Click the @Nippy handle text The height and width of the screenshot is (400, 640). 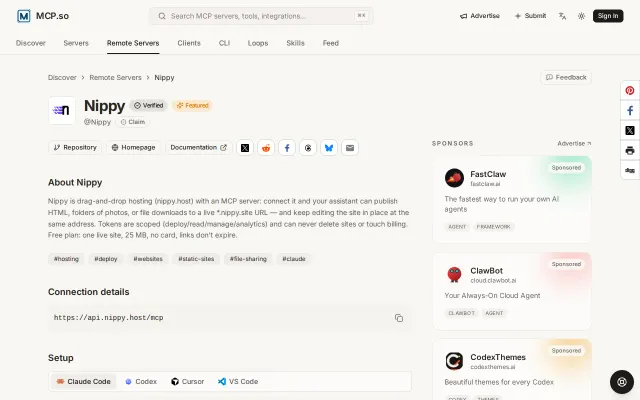97,122
